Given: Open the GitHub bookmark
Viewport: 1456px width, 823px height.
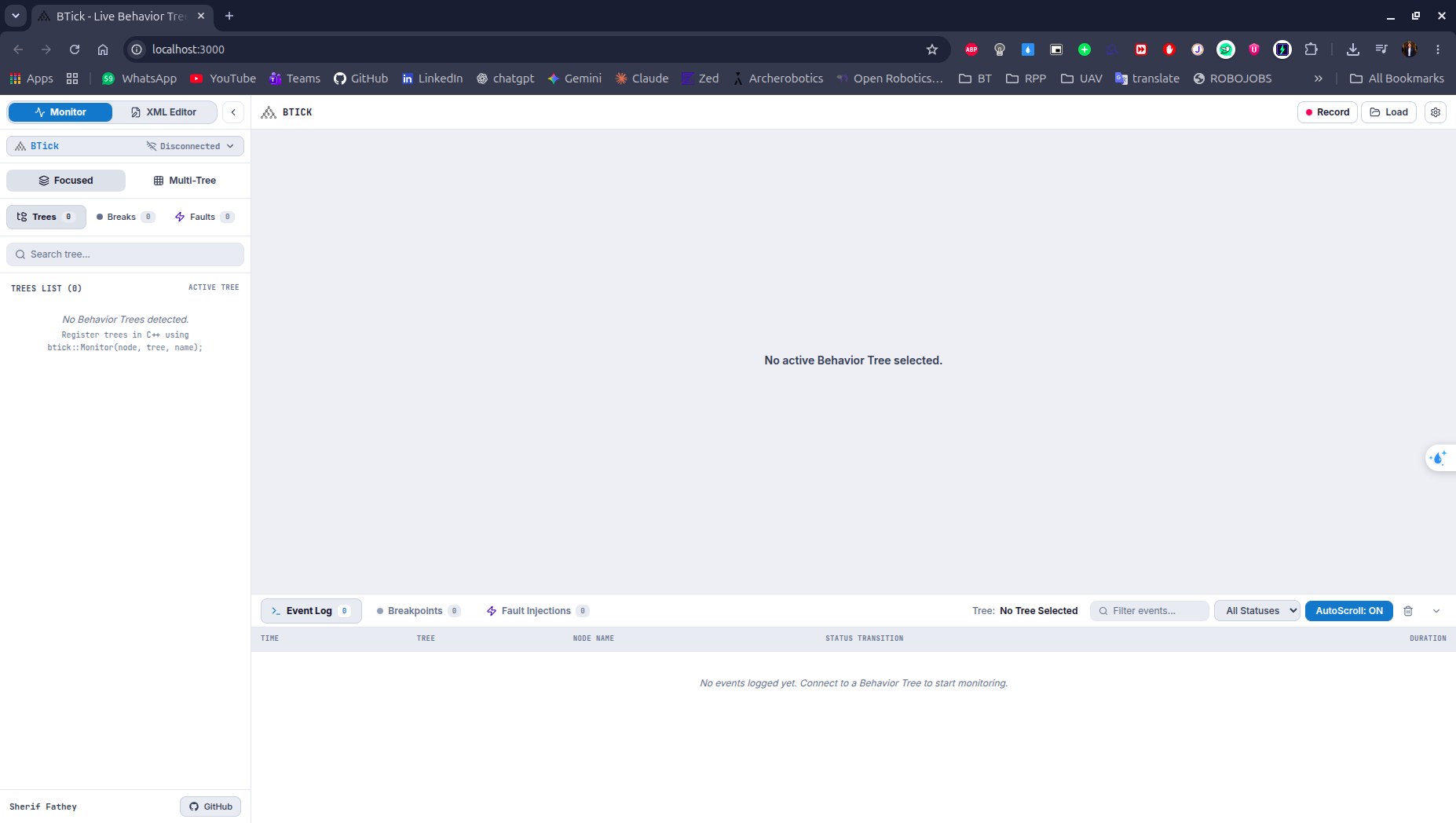Looking at the screenshot, I should (361, 79).
